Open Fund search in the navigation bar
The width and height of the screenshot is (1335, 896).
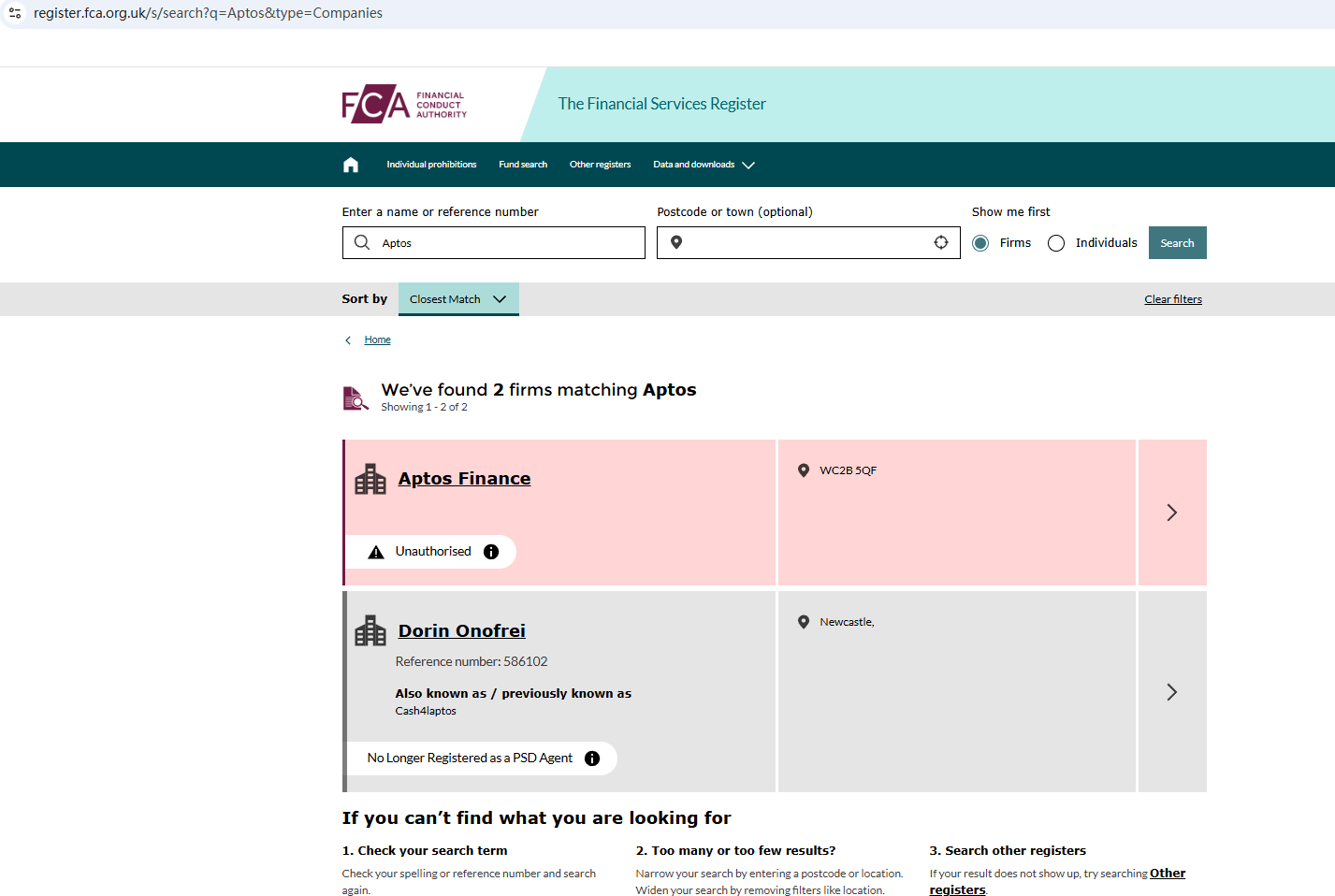click(x=523, y=165)
